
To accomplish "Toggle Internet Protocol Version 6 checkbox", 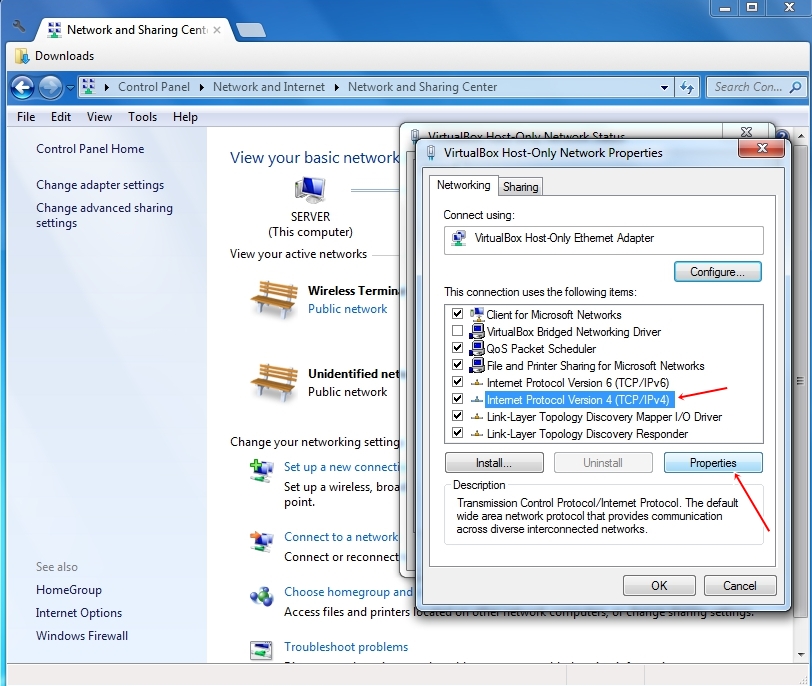I will point(457,382).
